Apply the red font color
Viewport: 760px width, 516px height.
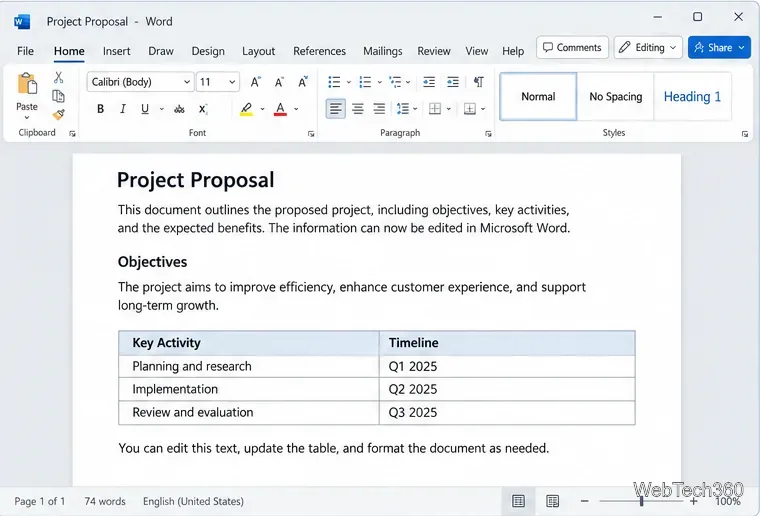pos(280,109)
